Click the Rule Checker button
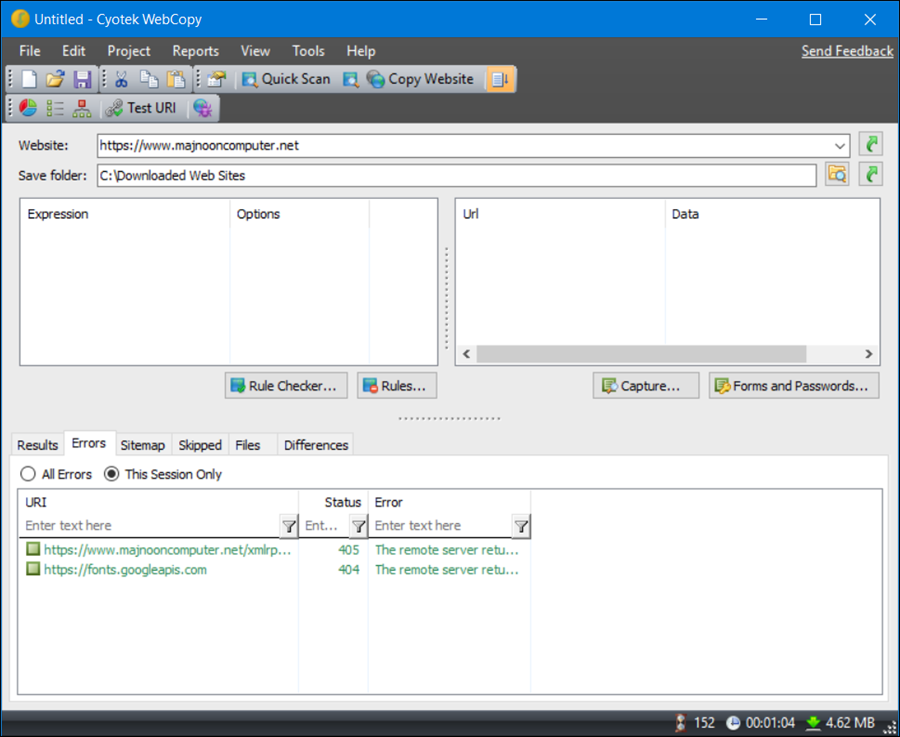This screenshot has width=900, height=737. pyautogui.click(x=285, y=385)
